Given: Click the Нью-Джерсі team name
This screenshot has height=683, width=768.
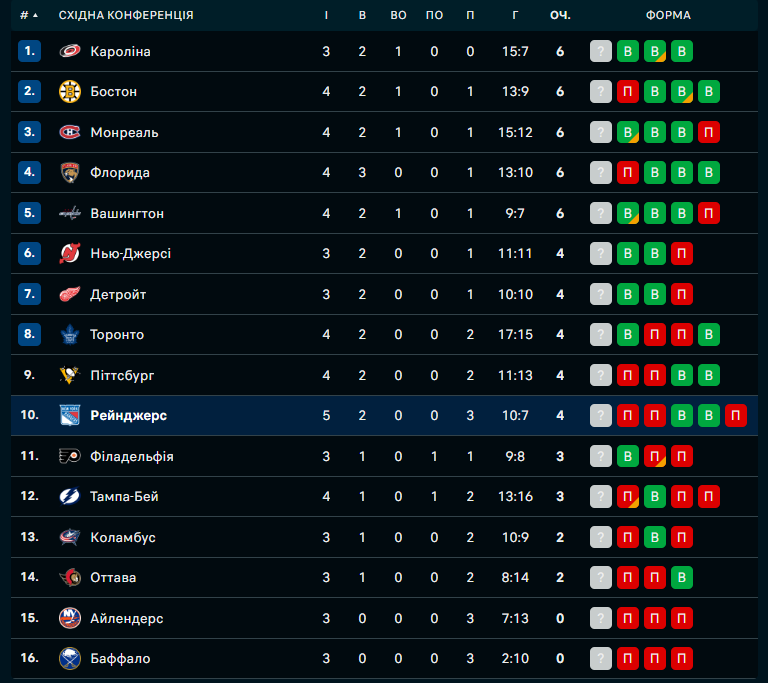Looking at the screenshot, I should 130,254.
